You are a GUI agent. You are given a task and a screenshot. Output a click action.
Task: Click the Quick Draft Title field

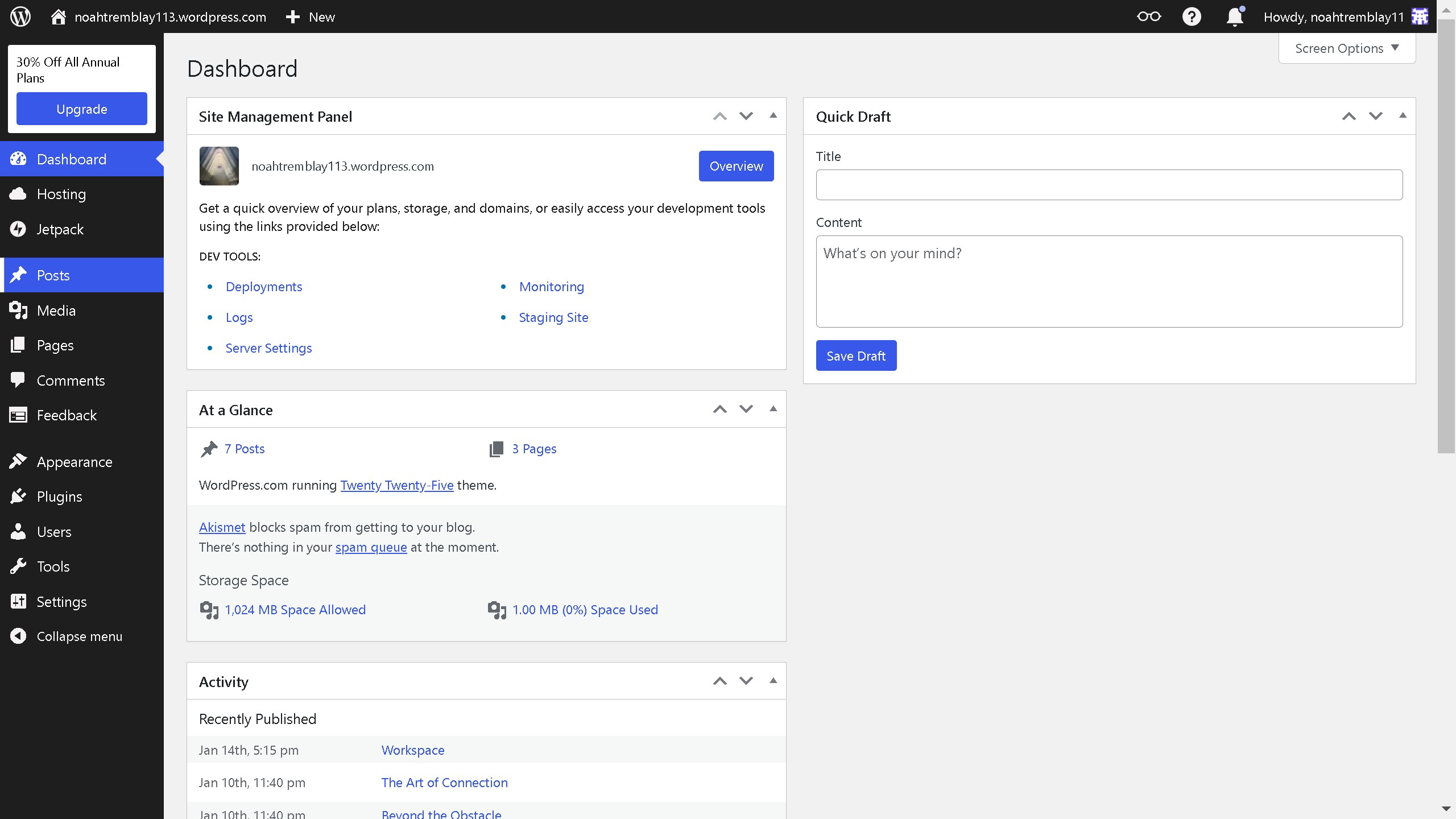pyautogui.click(x=1108, y=184)
